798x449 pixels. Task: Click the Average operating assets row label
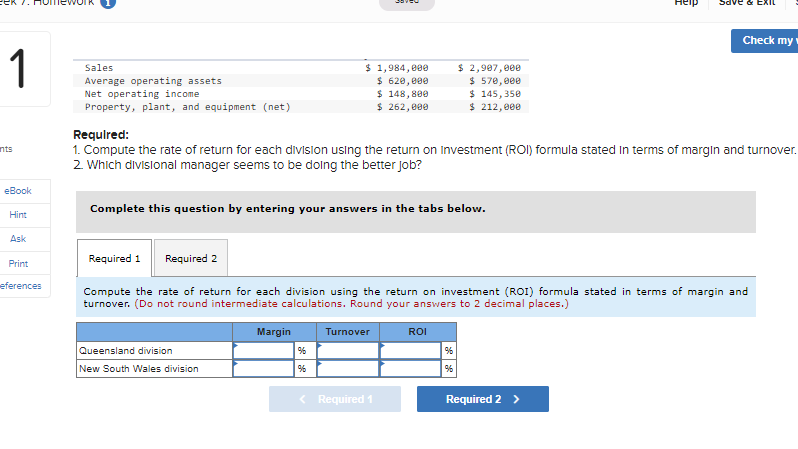point(153,81)
